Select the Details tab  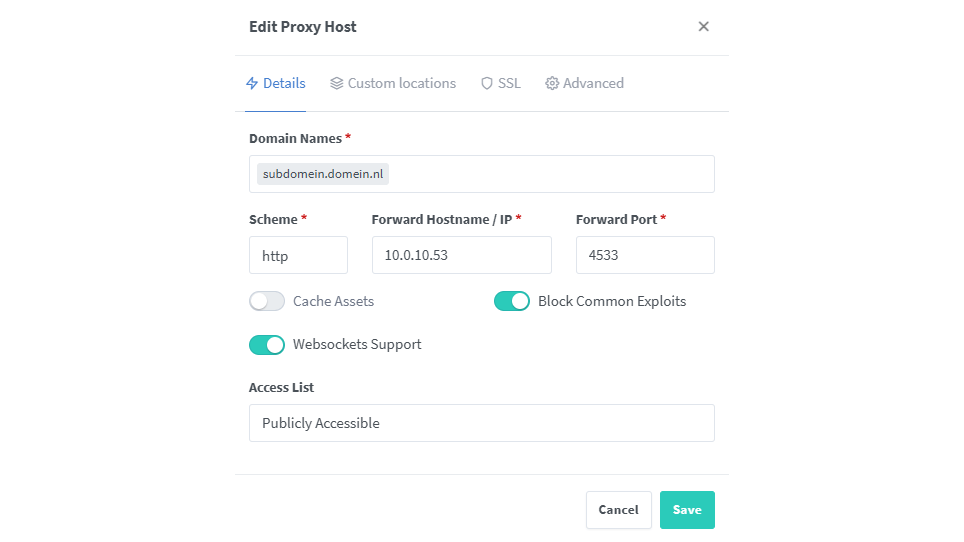284,84
